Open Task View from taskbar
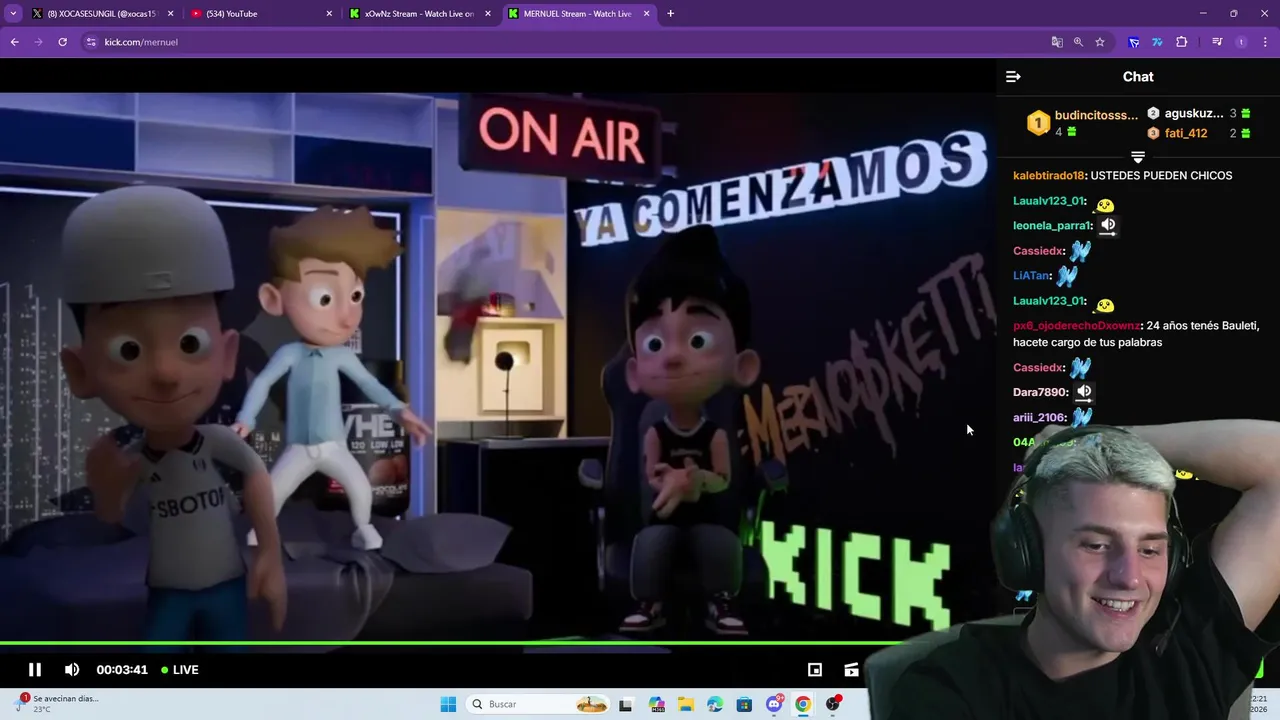 coord(626,704)
